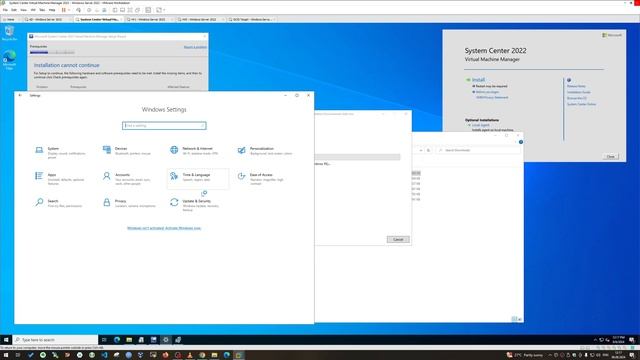Open Server Manager on the guest taskbar
Image resolution: width=640 pixels, height=360 pixels.
[141, 340]
